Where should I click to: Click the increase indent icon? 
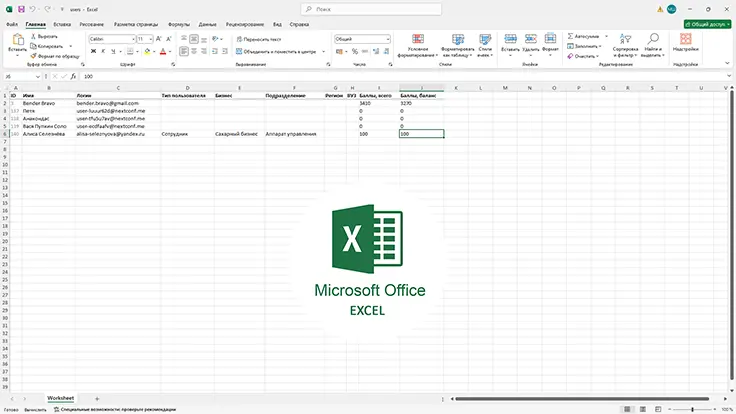coord(225,51)
